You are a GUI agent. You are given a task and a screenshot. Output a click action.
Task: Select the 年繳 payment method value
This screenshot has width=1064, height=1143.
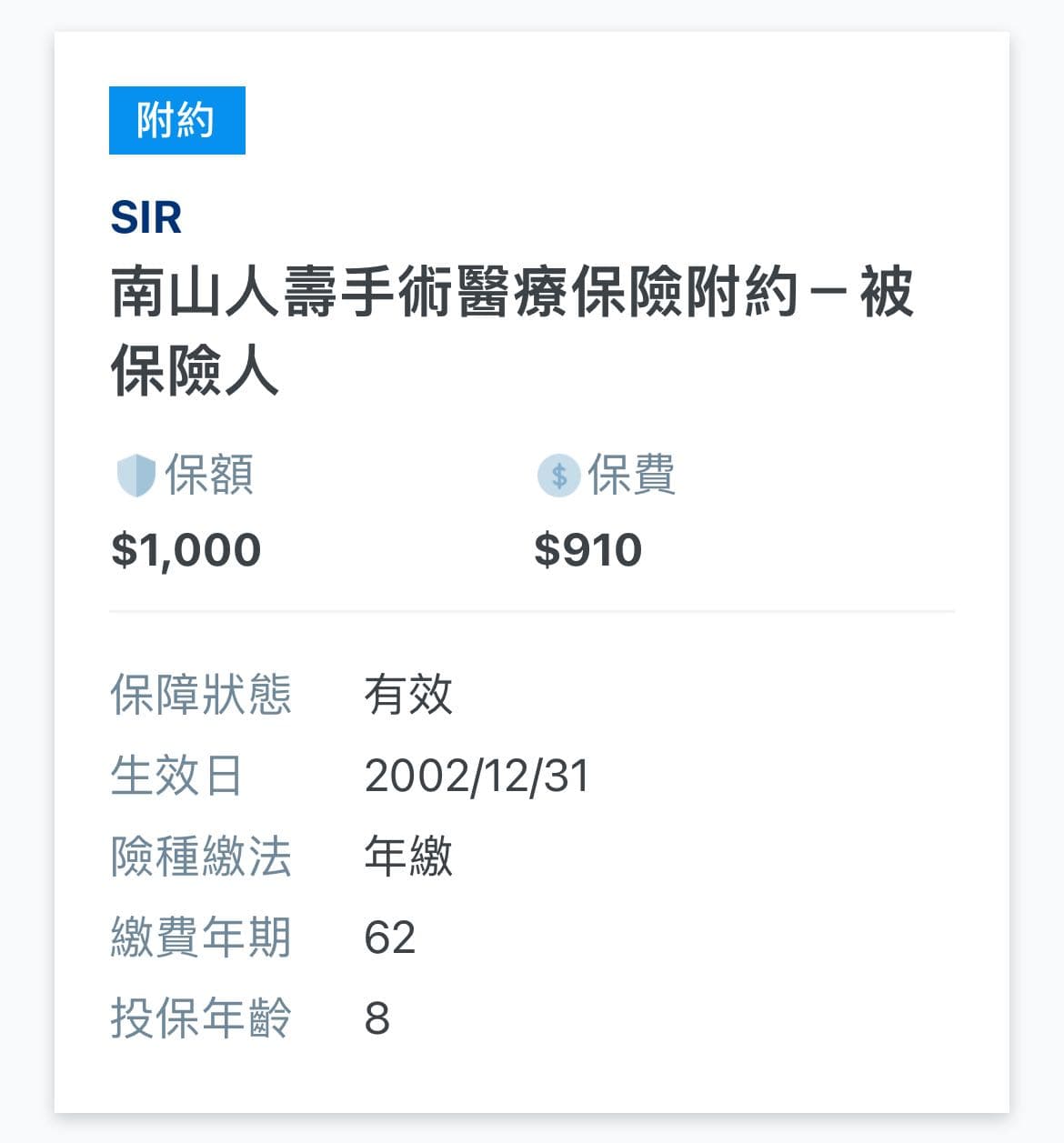(x=408, y=857)
